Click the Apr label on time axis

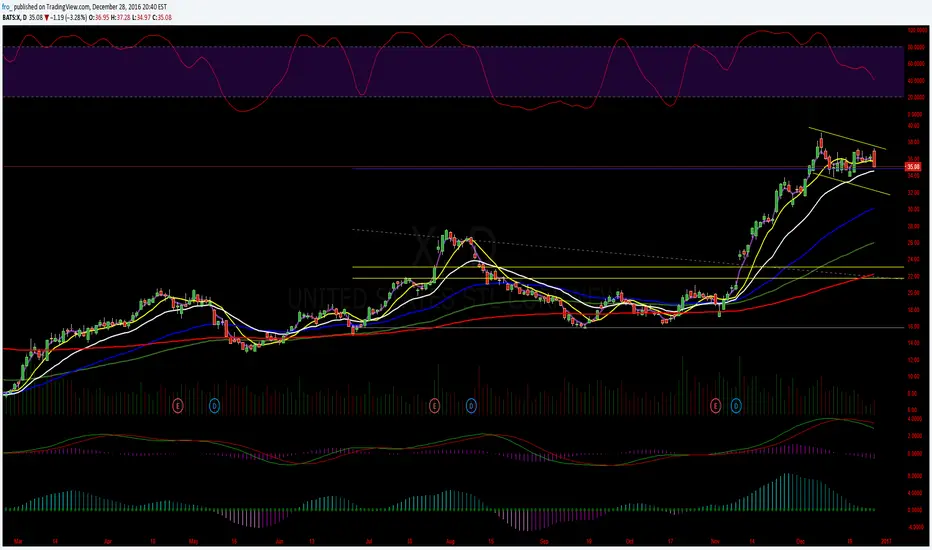(x=108, y=542)
